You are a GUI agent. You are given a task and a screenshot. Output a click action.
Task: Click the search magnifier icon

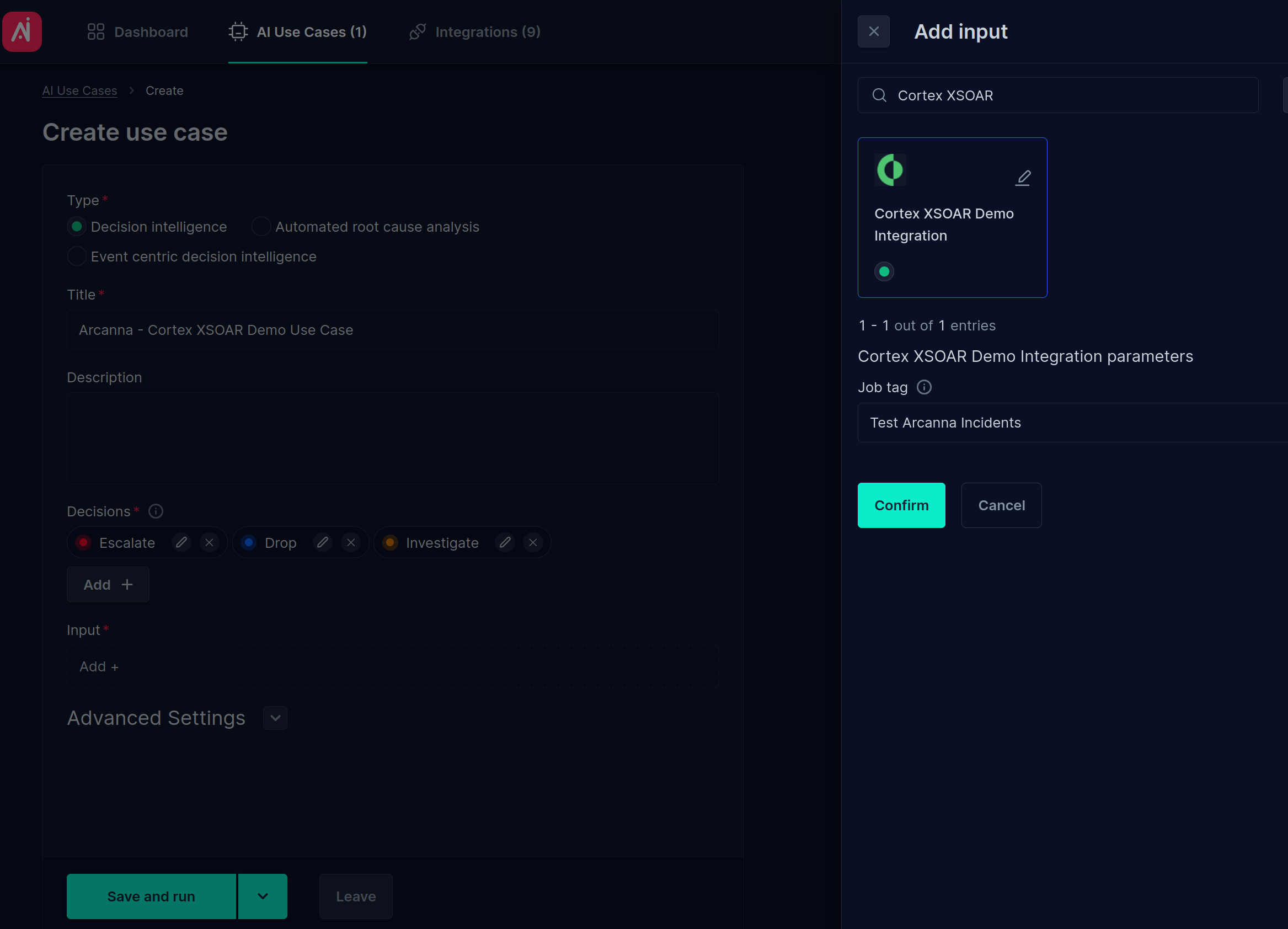(x=879, y=95)
